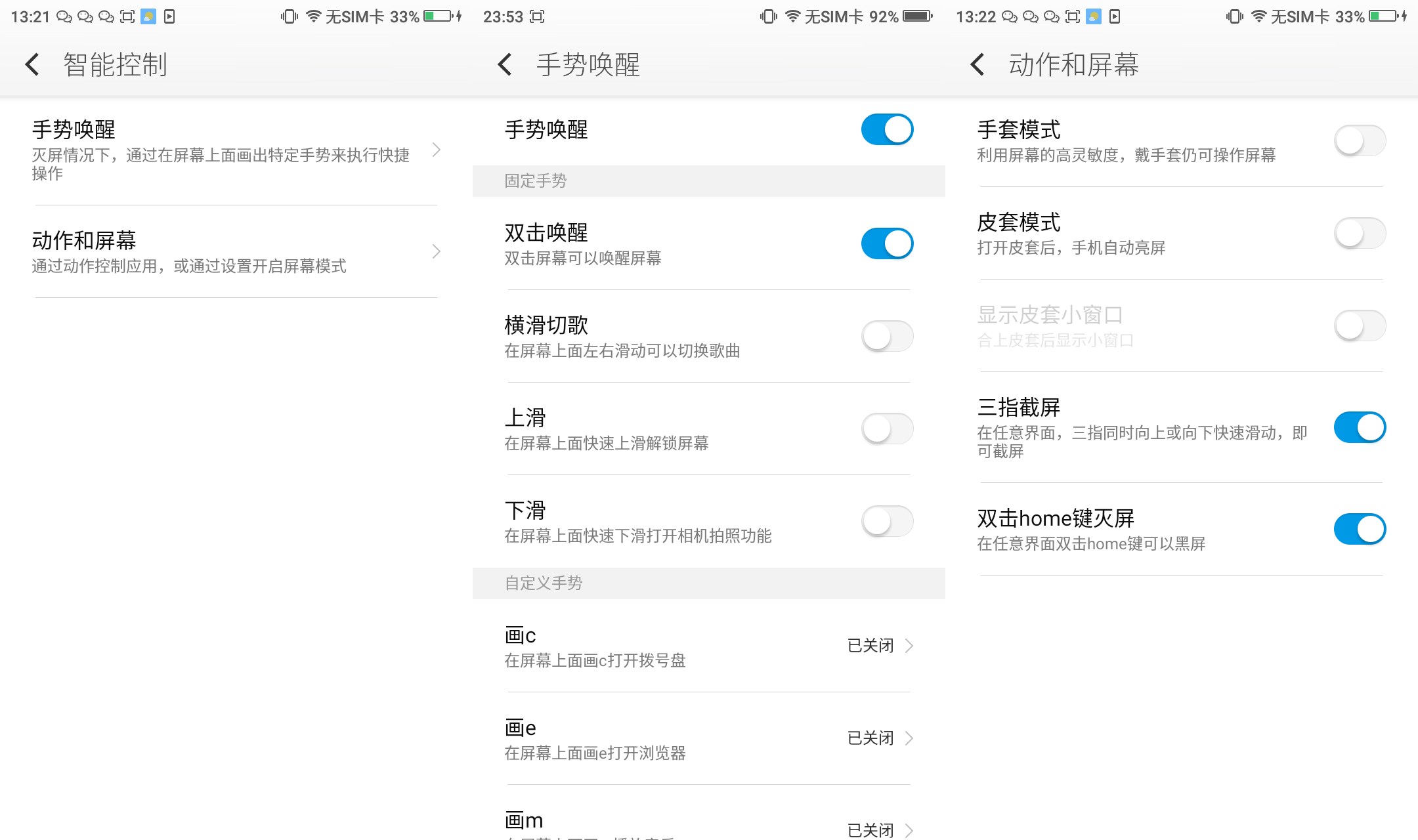
Task: Enable the 横滑切歌 toggle
Action: tap(888, 336)
